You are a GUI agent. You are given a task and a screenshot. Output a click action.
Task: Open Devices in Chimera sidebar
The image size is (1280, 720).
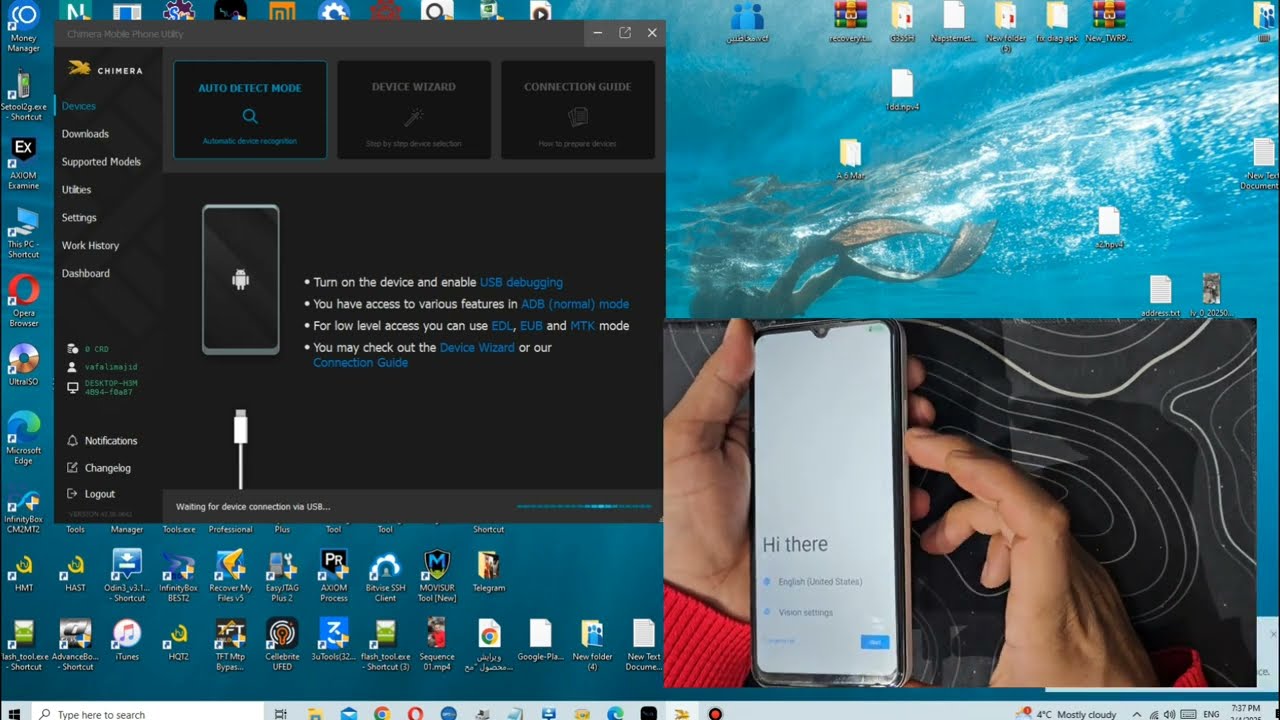click(79, 106)
